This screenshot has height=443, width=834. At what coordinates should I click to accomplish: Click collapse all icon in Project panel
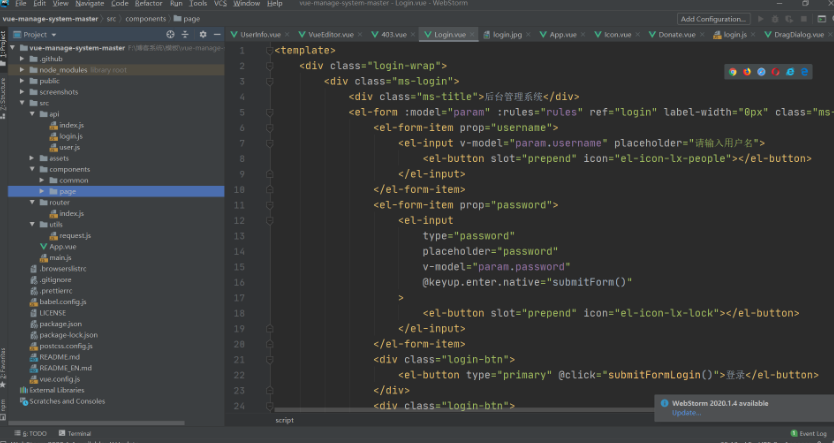tap(185, 34)
